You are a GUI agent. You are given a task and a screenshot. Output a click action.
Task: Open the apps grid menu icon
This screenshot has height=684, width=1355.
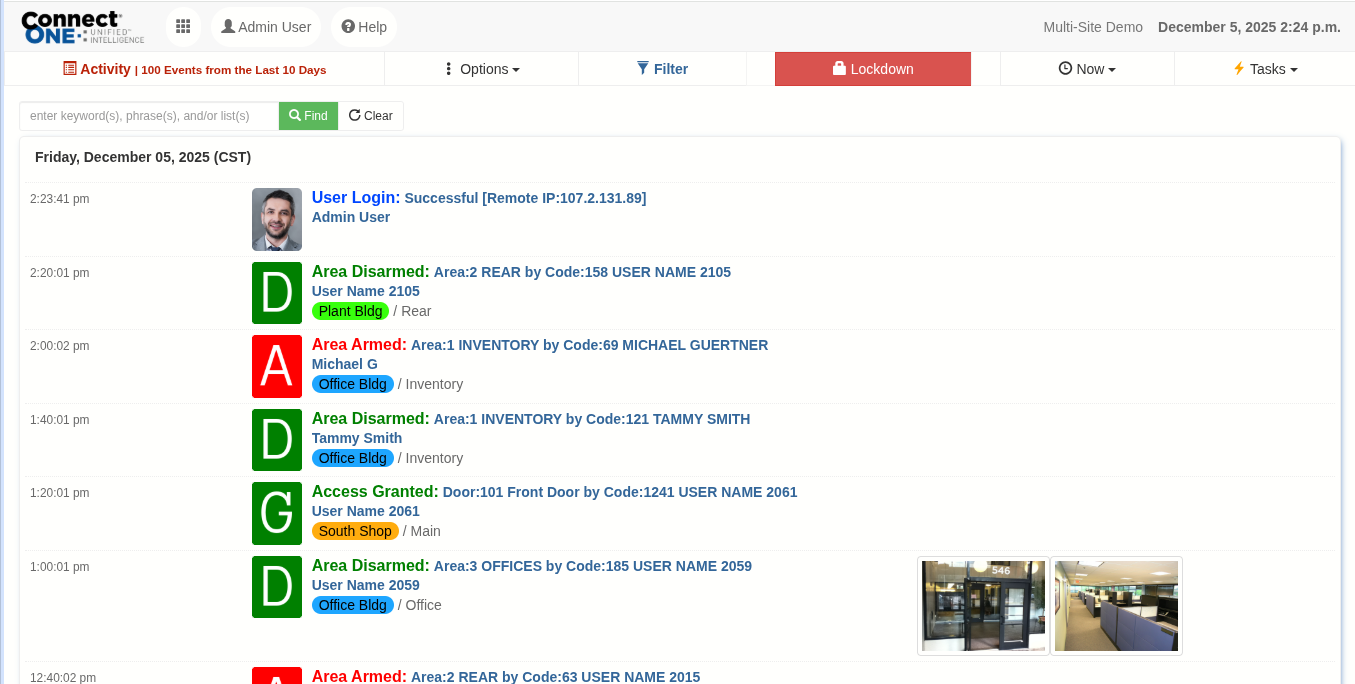[x=183, y=27]
